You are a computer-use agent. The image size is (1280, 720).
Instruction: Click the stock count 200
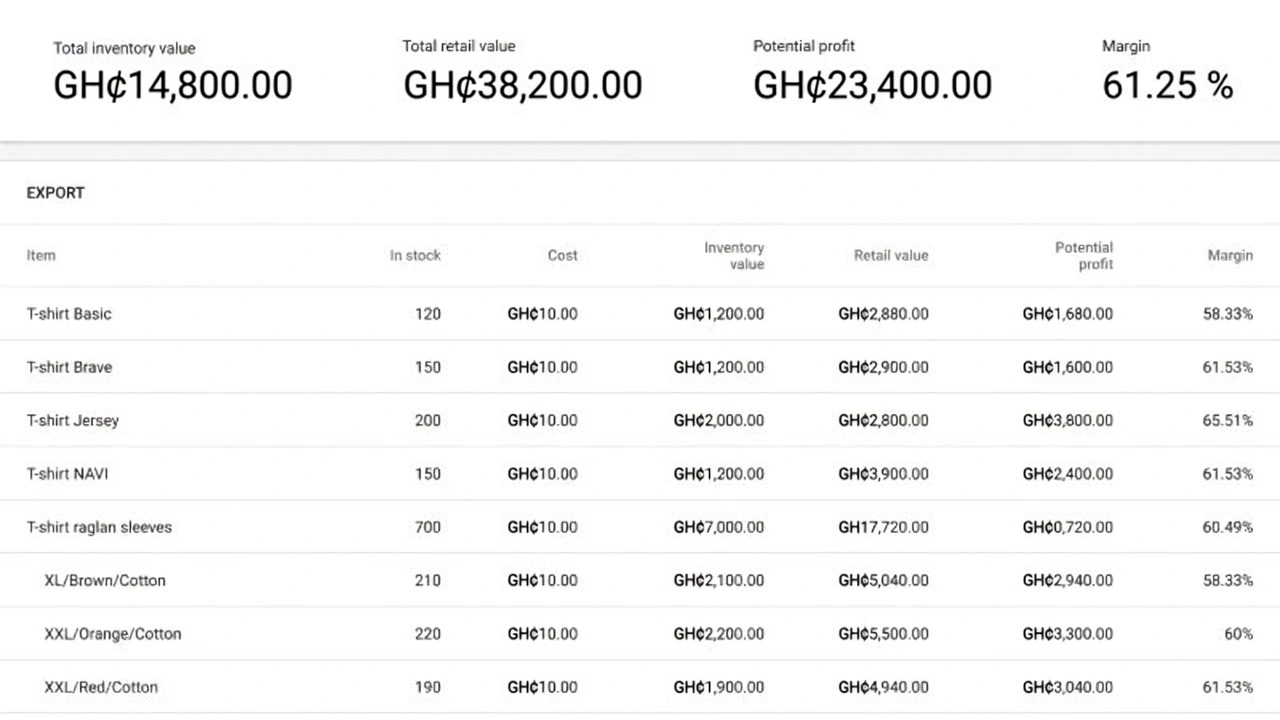(x=428, y=420)
